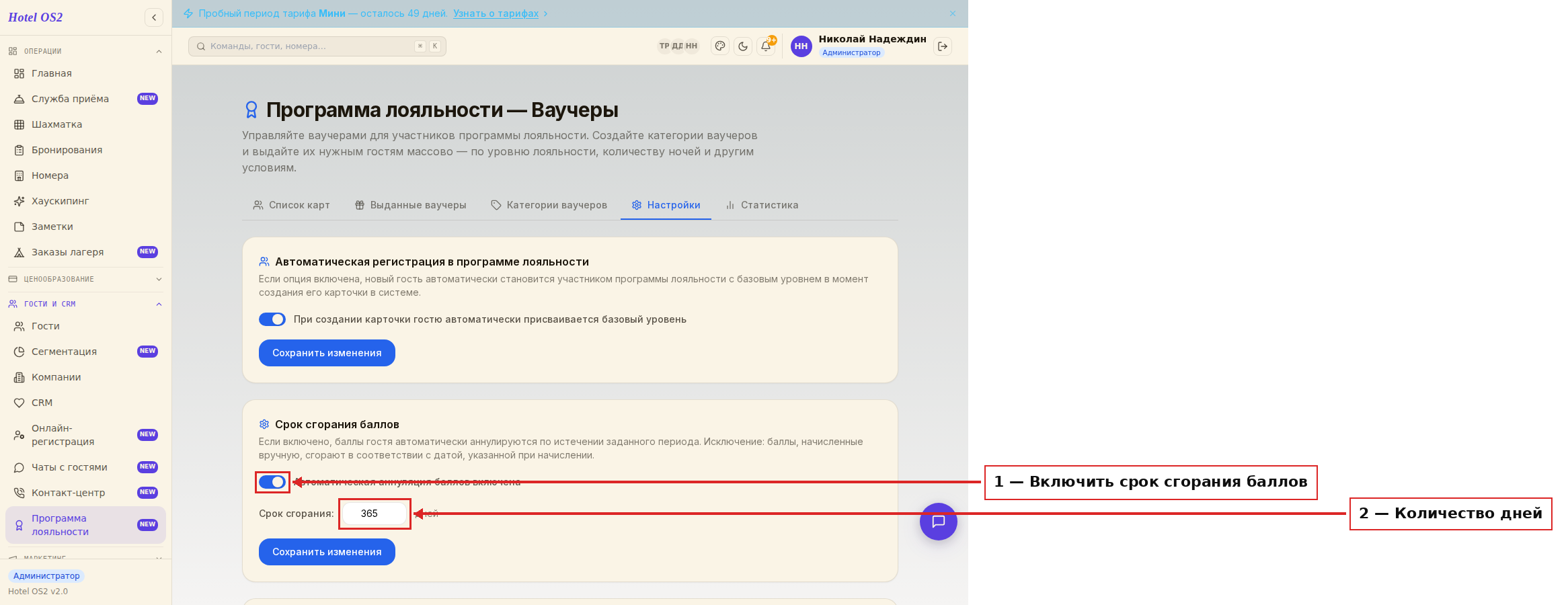Image resolution: width=1568 pixels, height=605 pixels.
Task: Switch to Статистика tab
Action: pos(762,205)
